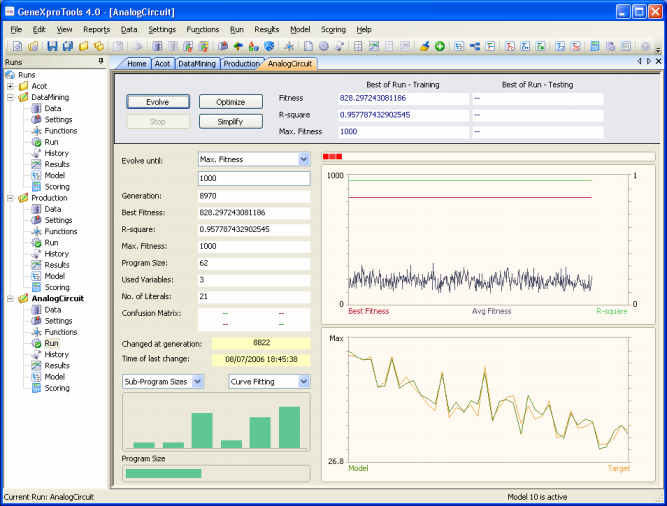Click the green arrow tree toolbar icon
This screenshot has height=506, width=667.
coord(238,46)
